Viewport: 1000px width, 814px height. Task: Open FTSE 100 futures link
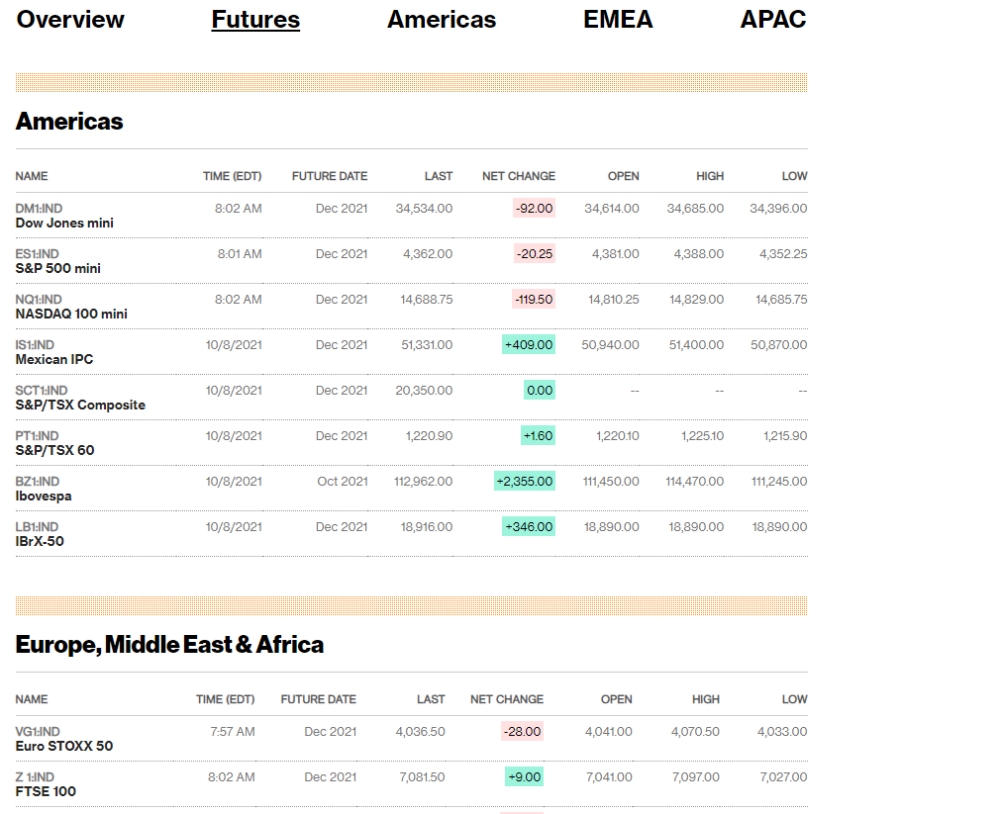pos(46,792)
